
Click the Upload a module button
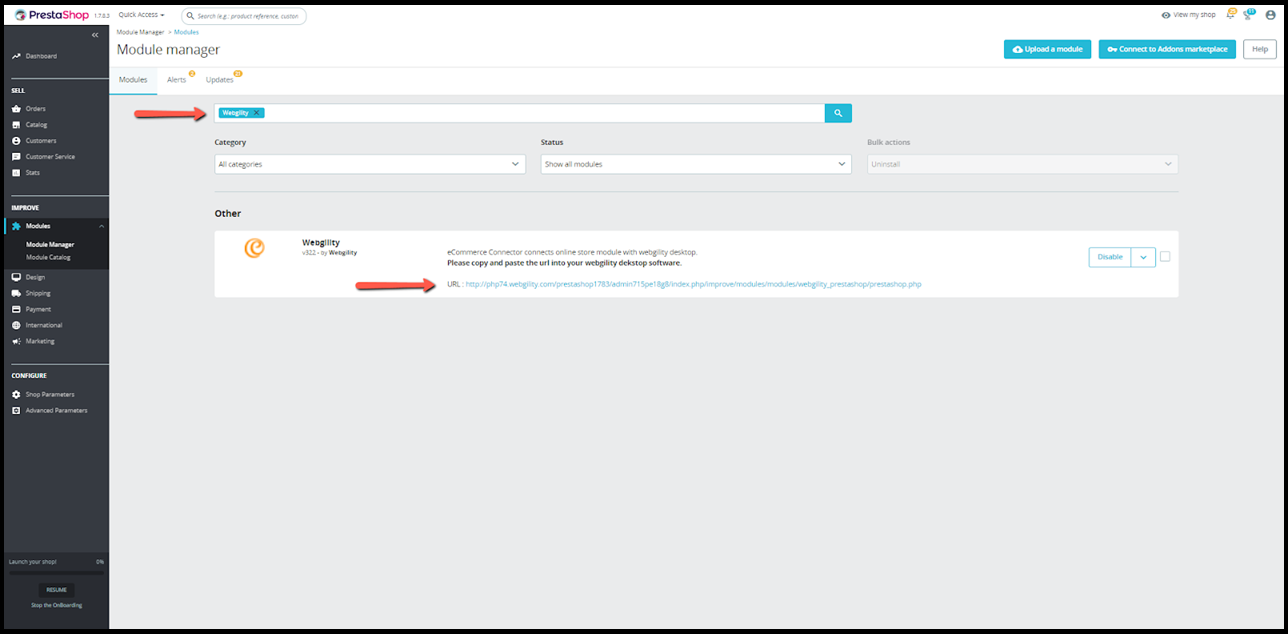point(1047,49)
